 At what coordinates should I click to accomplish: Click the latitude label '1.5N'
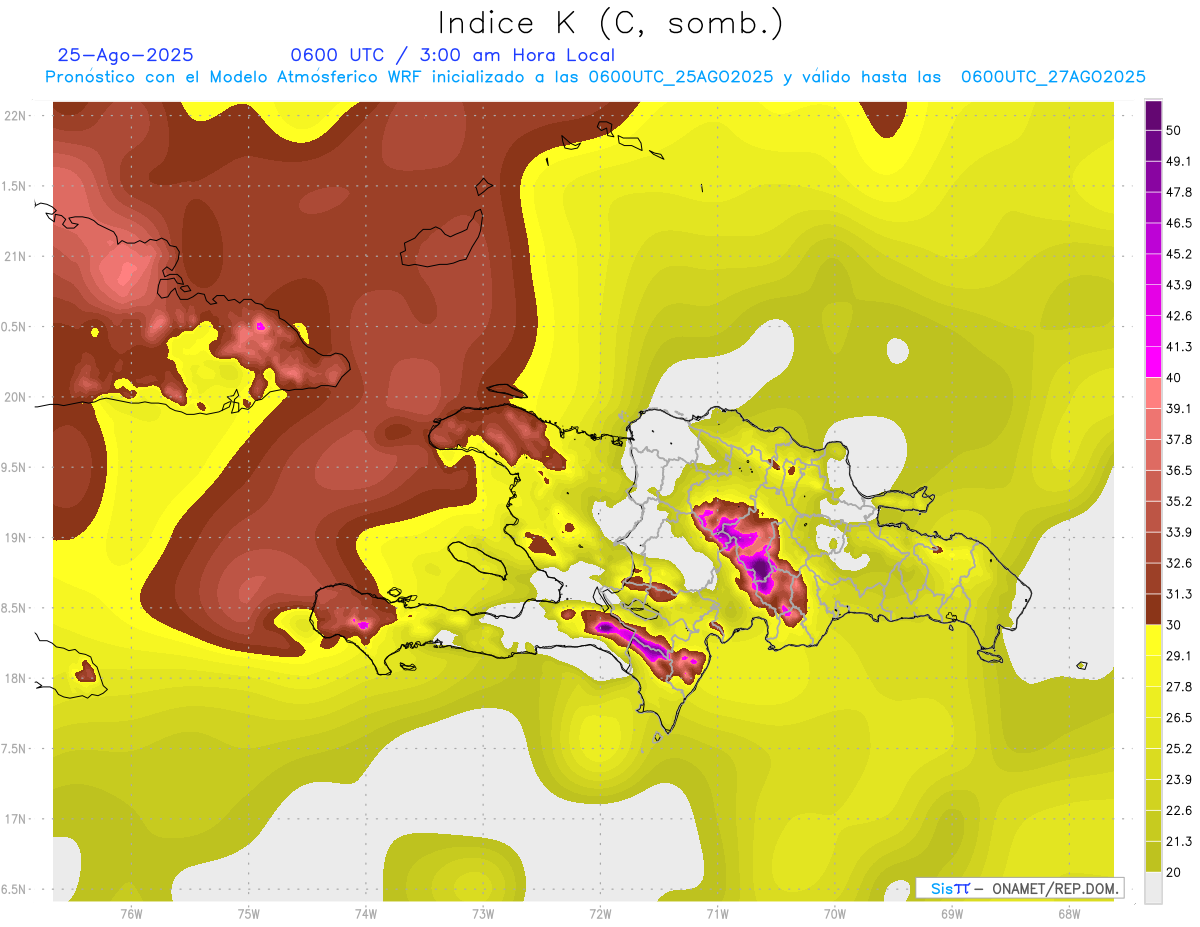[x=15, y=187]
